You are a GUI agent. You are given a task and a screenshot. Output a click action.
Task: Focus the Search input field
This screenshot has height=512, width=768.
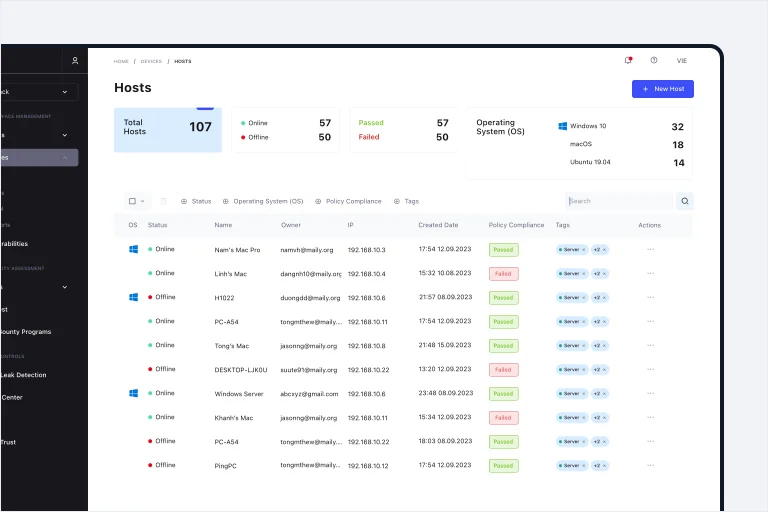[619, 201]
